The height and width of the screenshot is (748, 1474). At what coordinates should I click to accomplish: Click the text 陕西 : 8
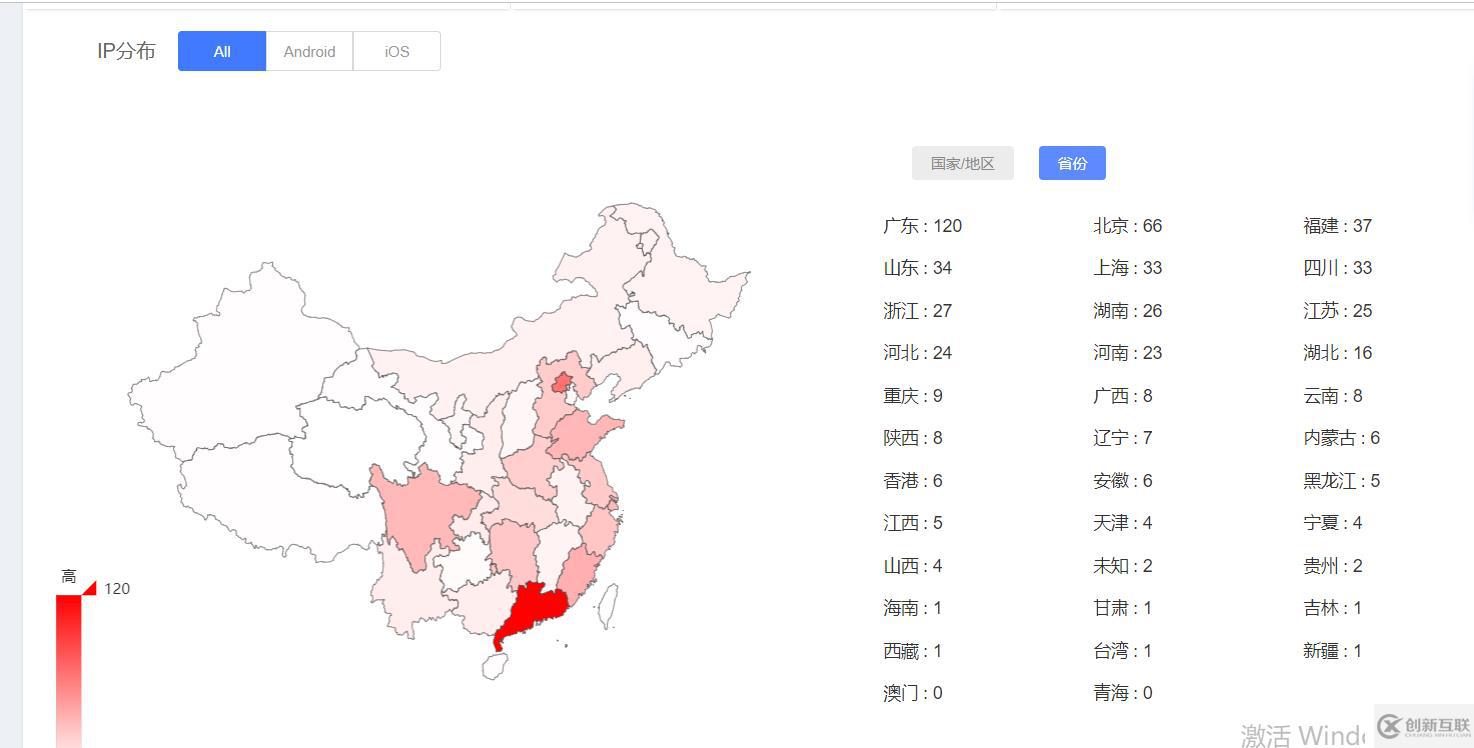pyautogui.click(x=912, y=438)
